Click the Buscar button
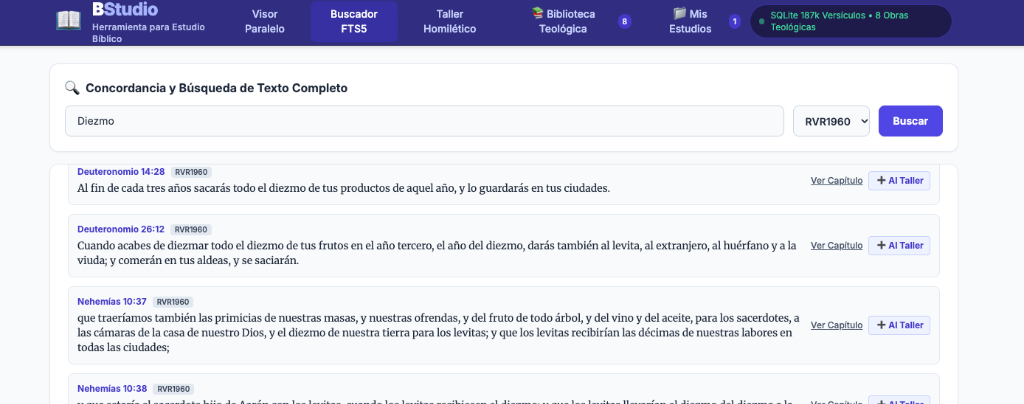This screenshot has width=1024, height=404. tap(910, 121)
